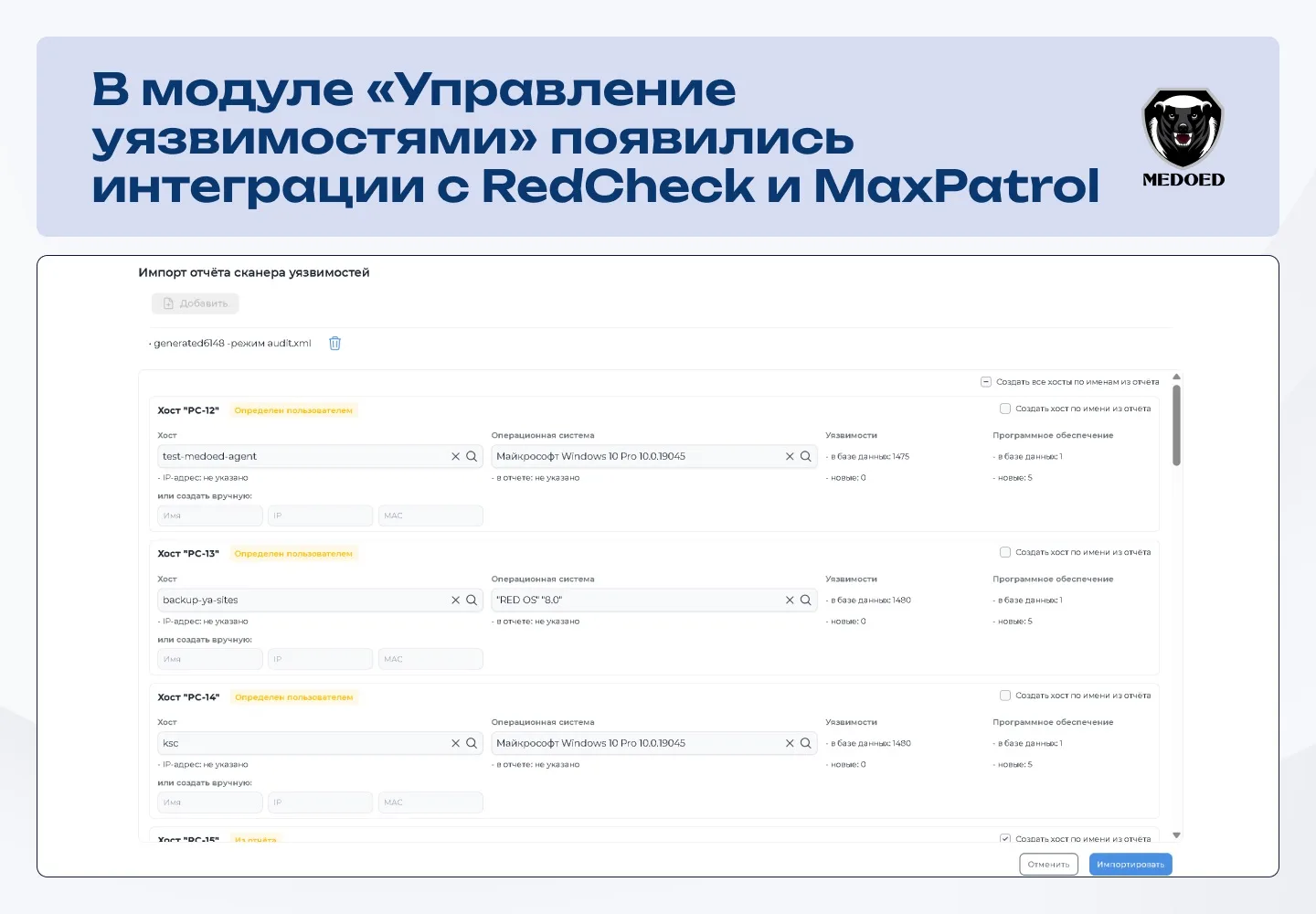Clear the backup-ya-sites host field

tap(455, 600)
